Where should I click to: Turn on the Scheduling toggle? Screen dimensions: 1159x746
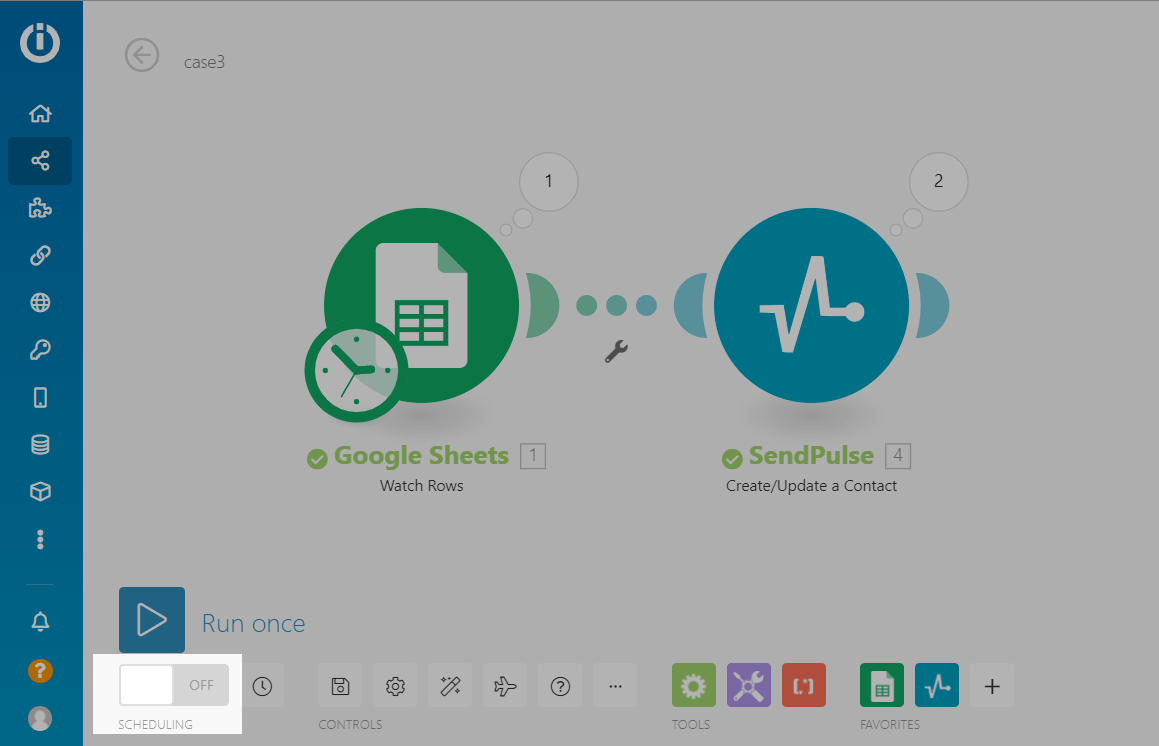(x=174, y=685)
